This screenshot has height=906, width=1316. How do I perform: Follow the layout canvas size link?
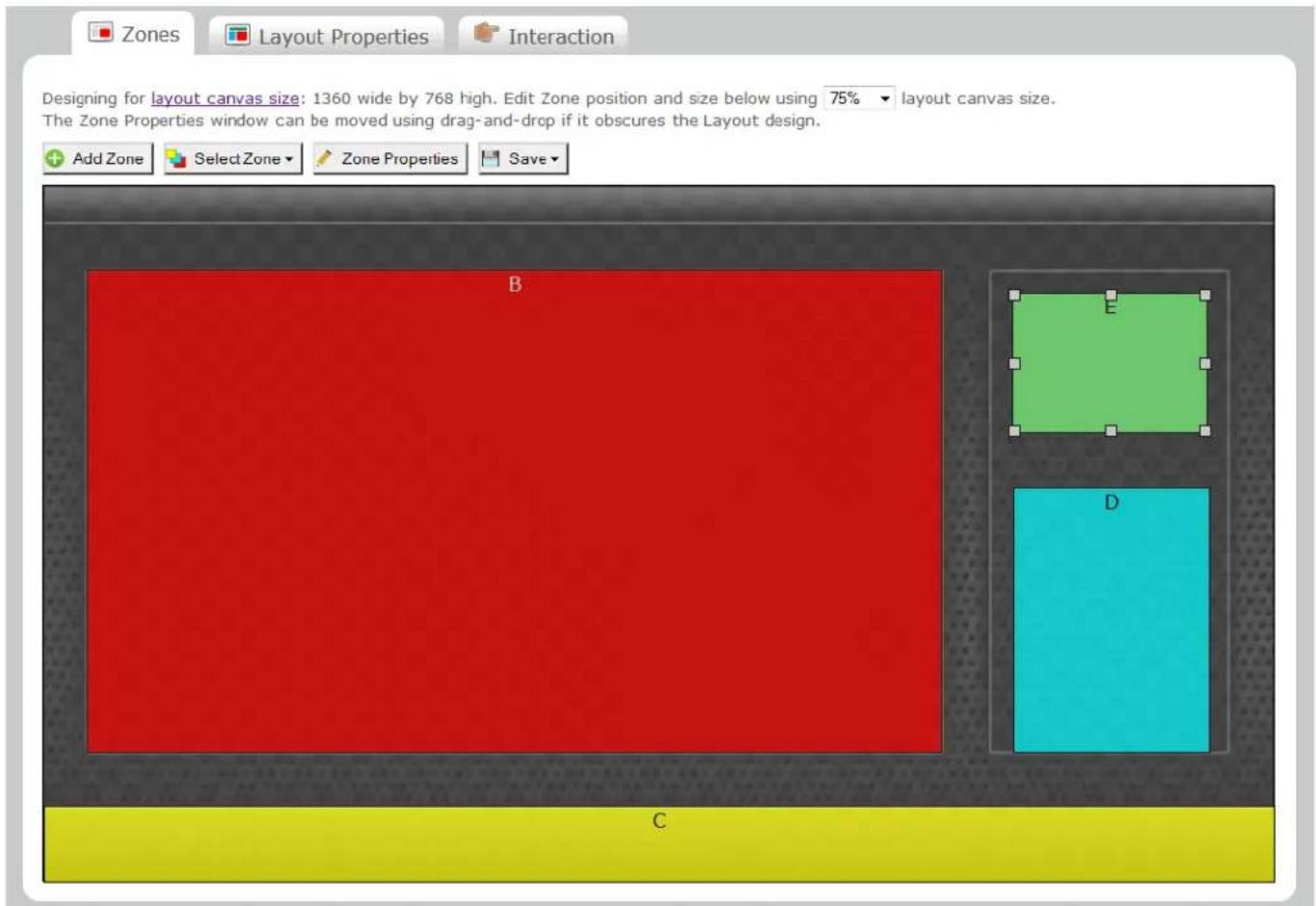[225, 98]
